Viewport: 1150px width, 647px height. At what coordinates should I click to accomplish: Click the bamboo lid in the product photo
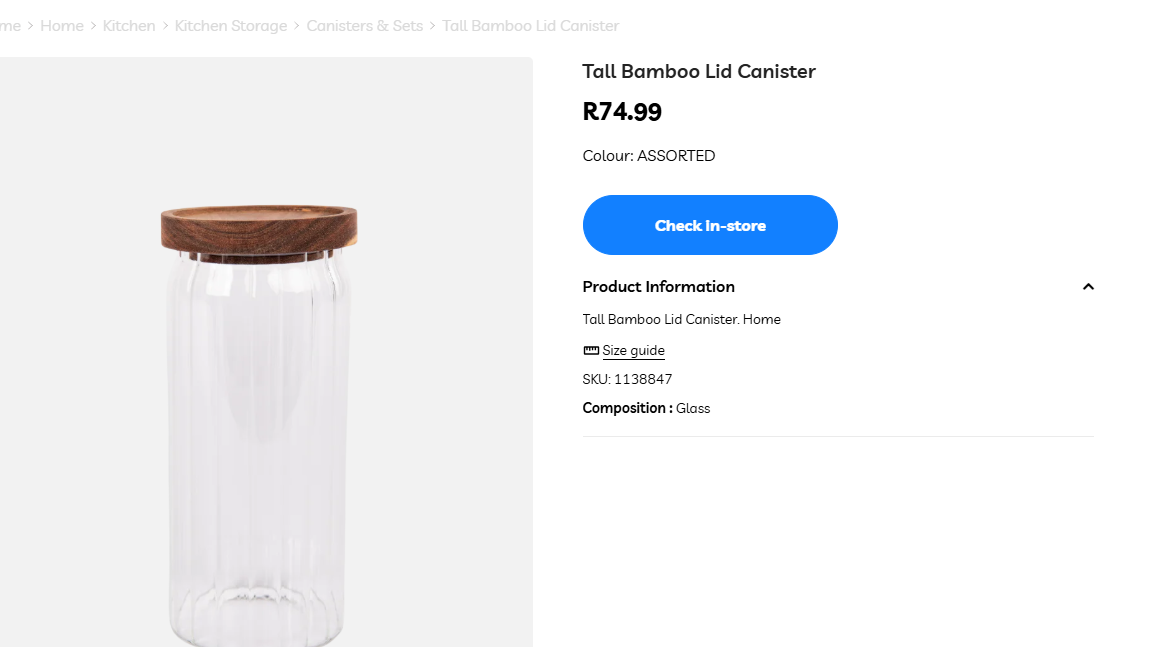259,227
